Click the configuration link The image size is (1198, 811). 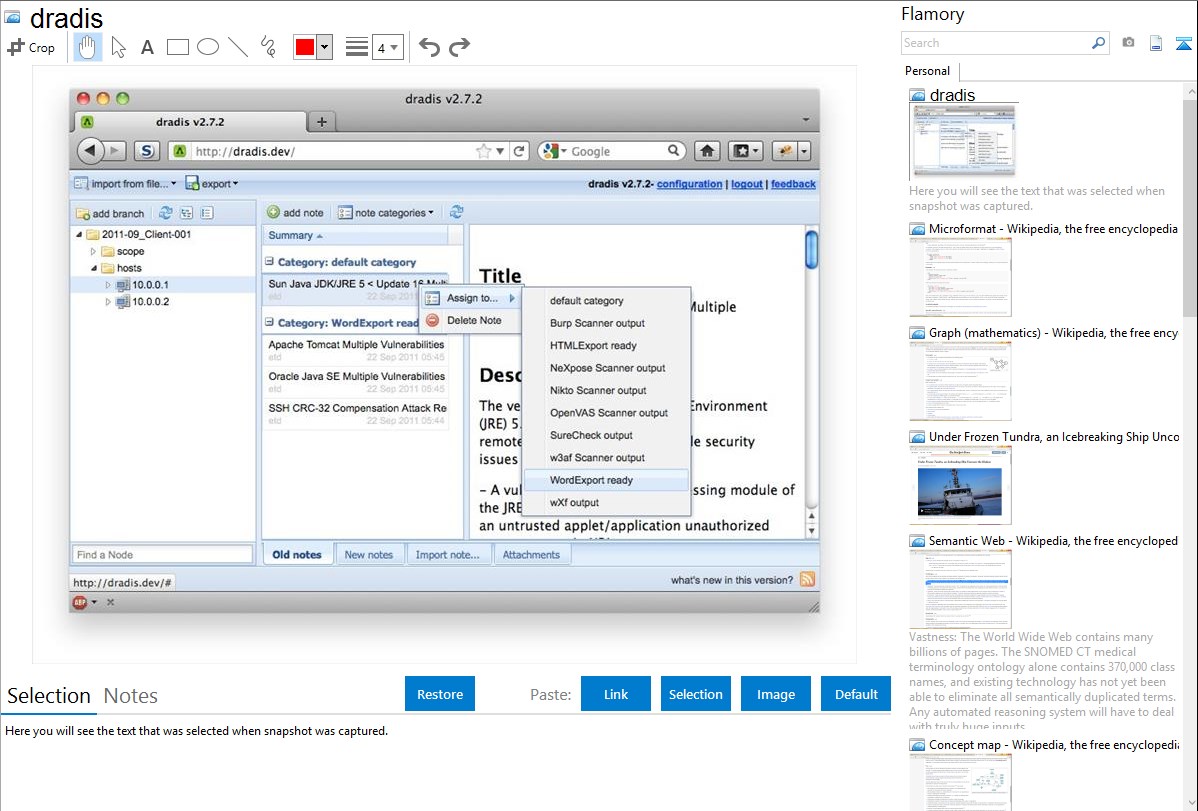689,183
